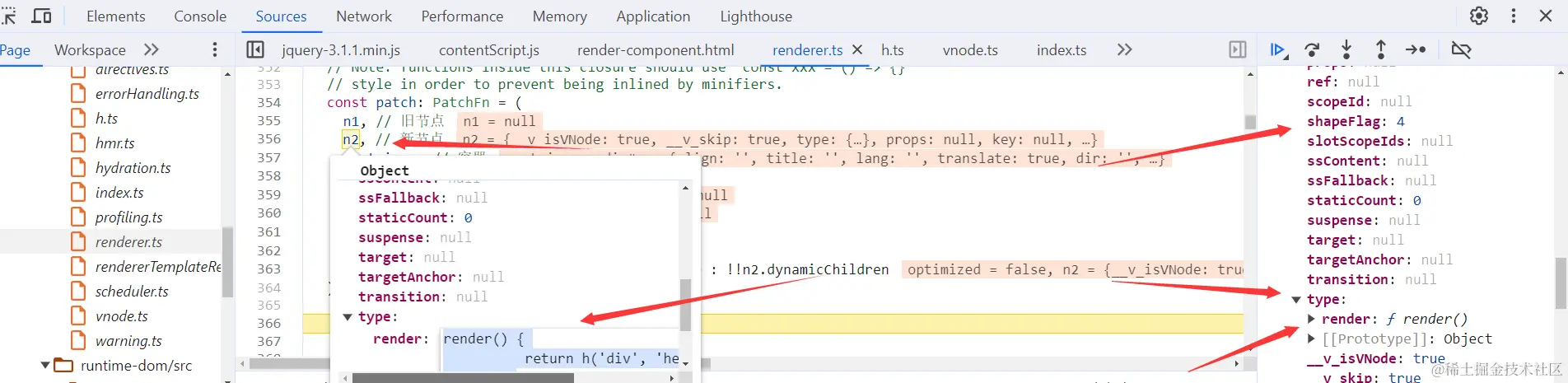Open hydration.ts in file tree

(133, 168)
